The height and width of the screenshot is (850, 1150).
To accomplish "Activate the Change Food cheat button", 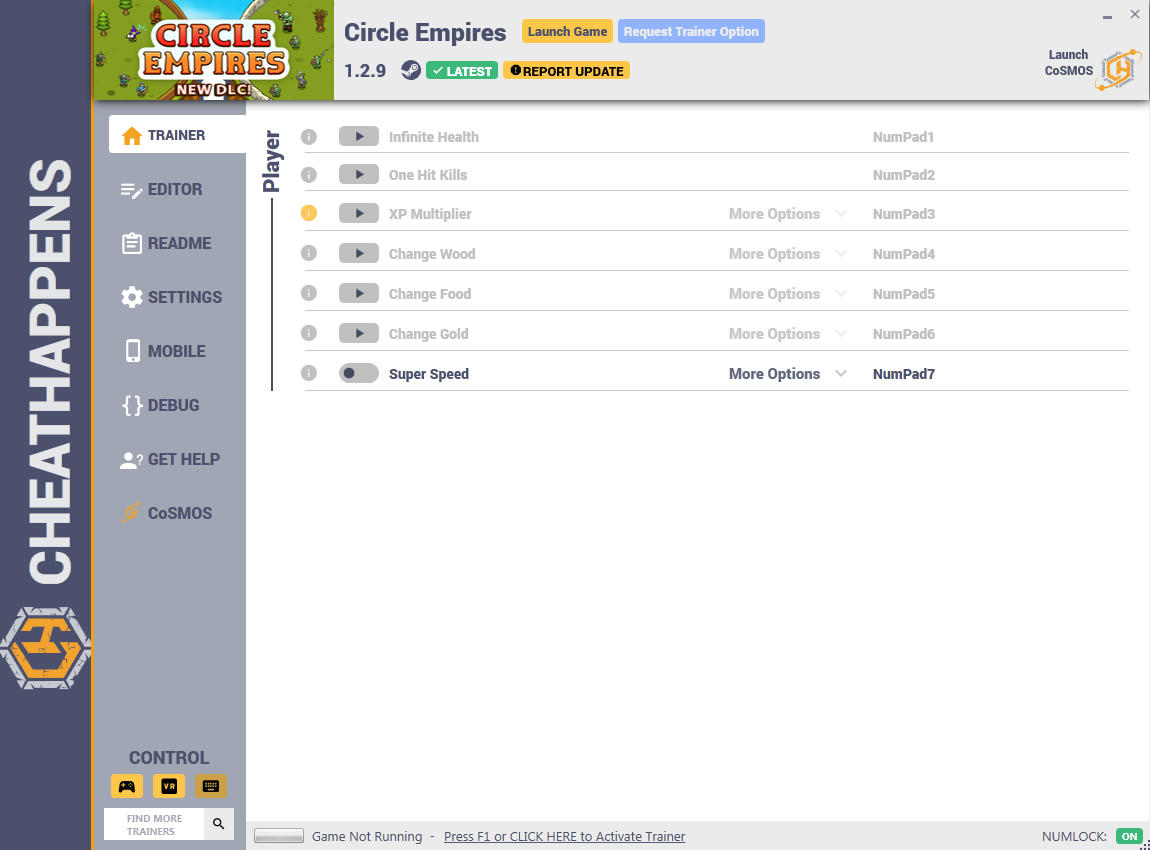I will [x=359, y=293].
